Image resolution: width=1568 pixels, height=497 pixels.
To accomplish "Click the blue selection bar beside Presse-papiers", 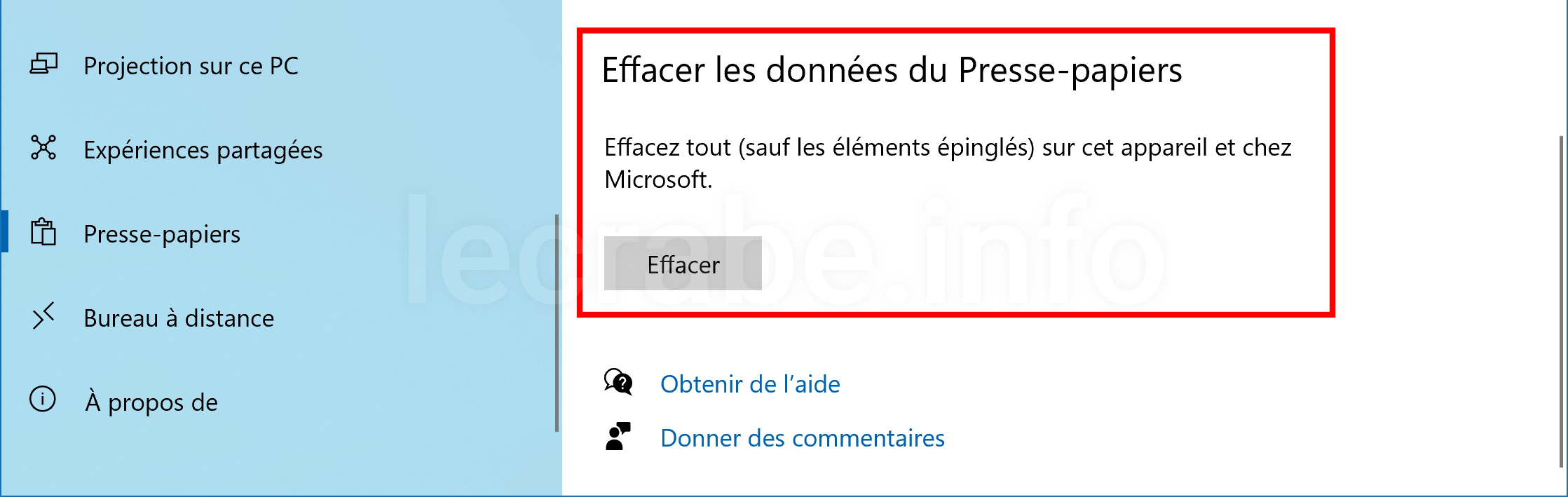I will pyautogui.click(x=4, y=231).
